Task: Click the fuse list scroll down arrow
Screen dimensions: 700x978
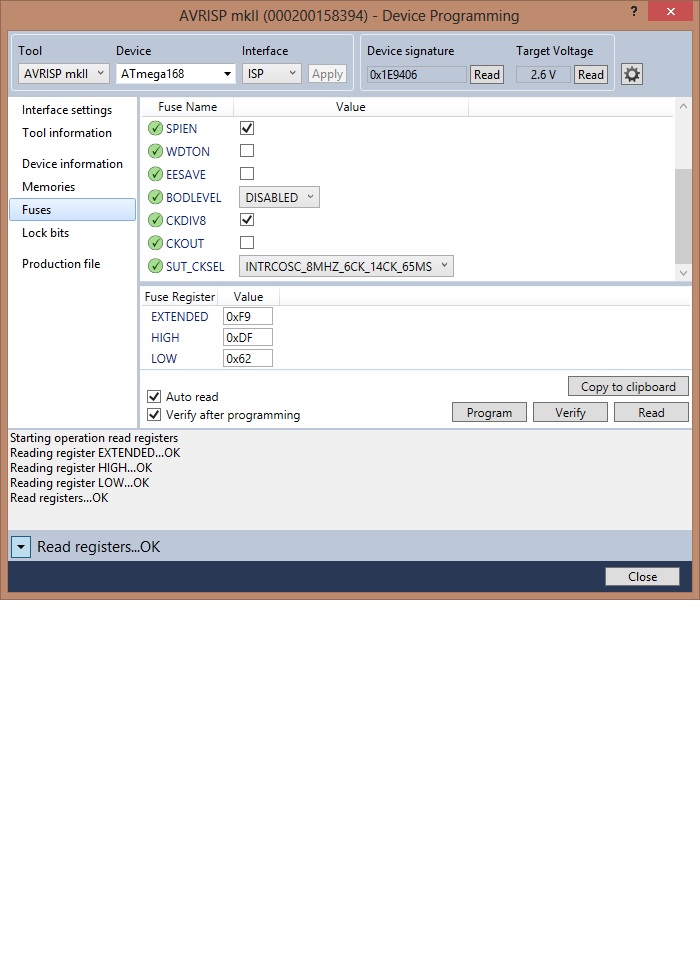Action: click(683, 273)
